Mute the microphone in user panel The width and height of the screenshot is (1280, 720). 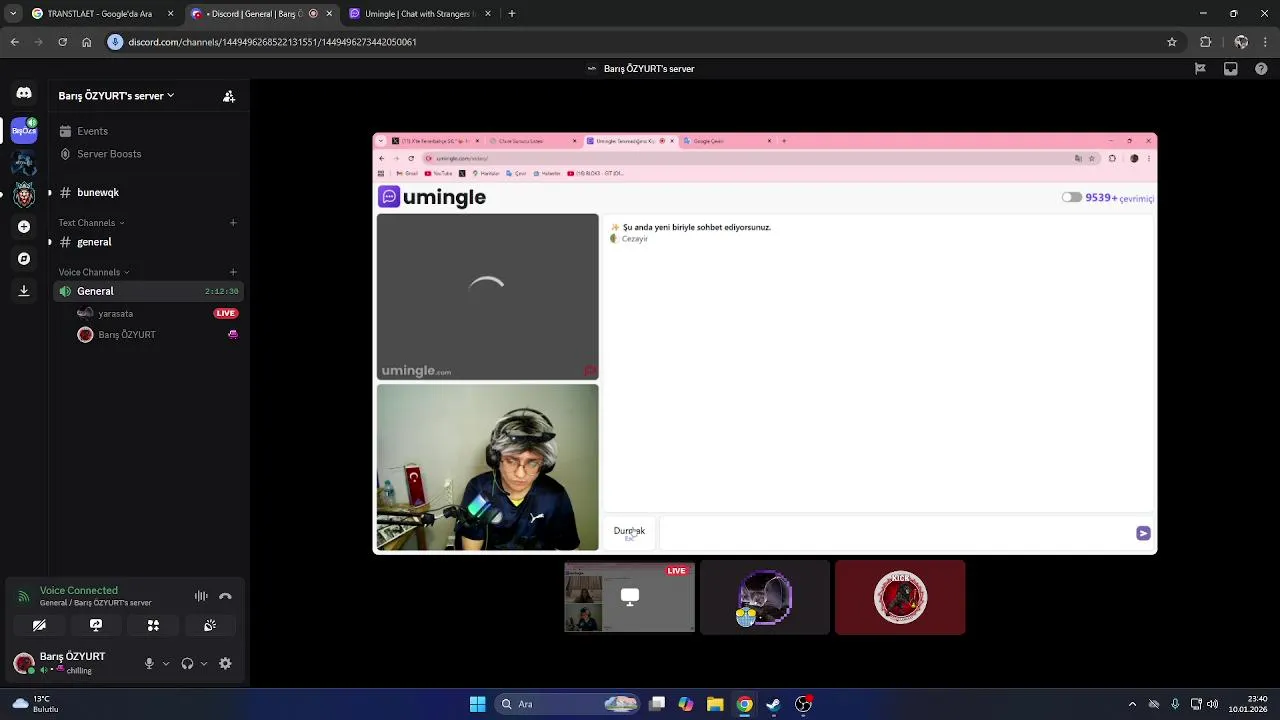[149, 663]
